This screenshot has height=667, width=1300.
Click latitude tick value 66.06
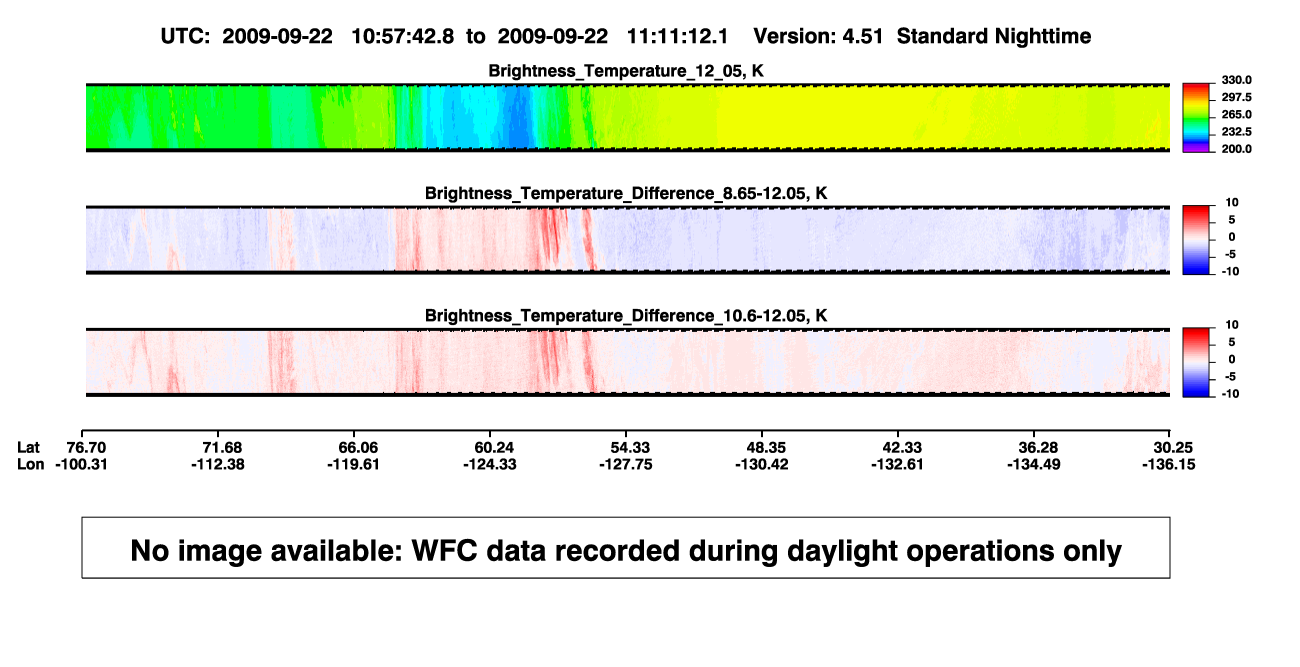[358, 447]
